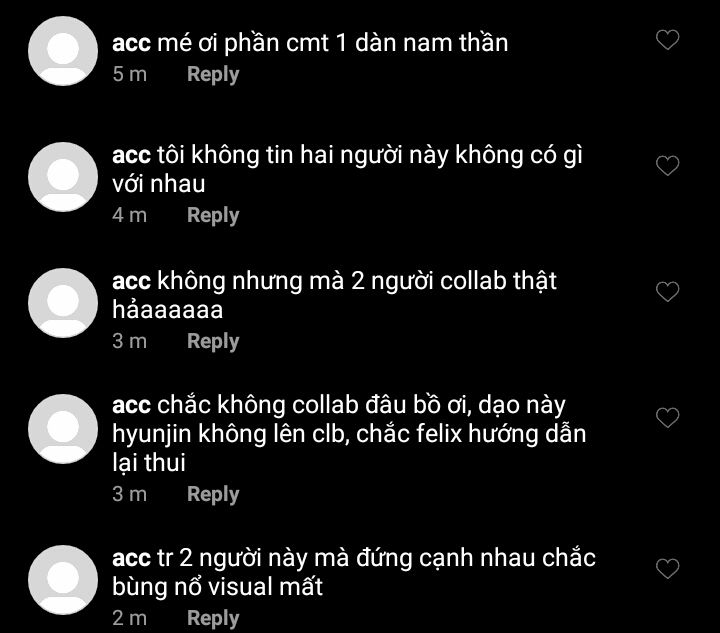
Task: Open 'acc' username on first comment
Action: click(x=131, y=44)
